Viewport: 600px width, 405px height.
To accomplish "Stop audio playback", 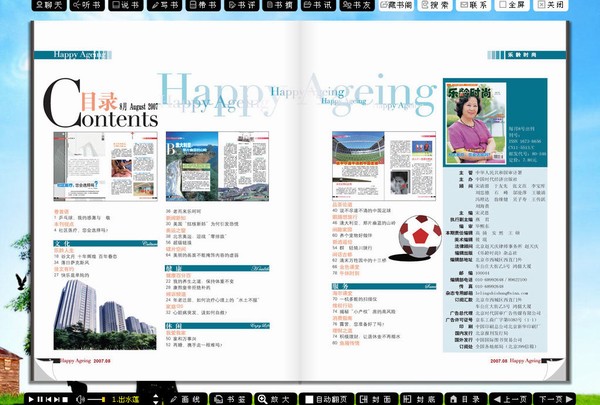I will (x=65, y=399).
